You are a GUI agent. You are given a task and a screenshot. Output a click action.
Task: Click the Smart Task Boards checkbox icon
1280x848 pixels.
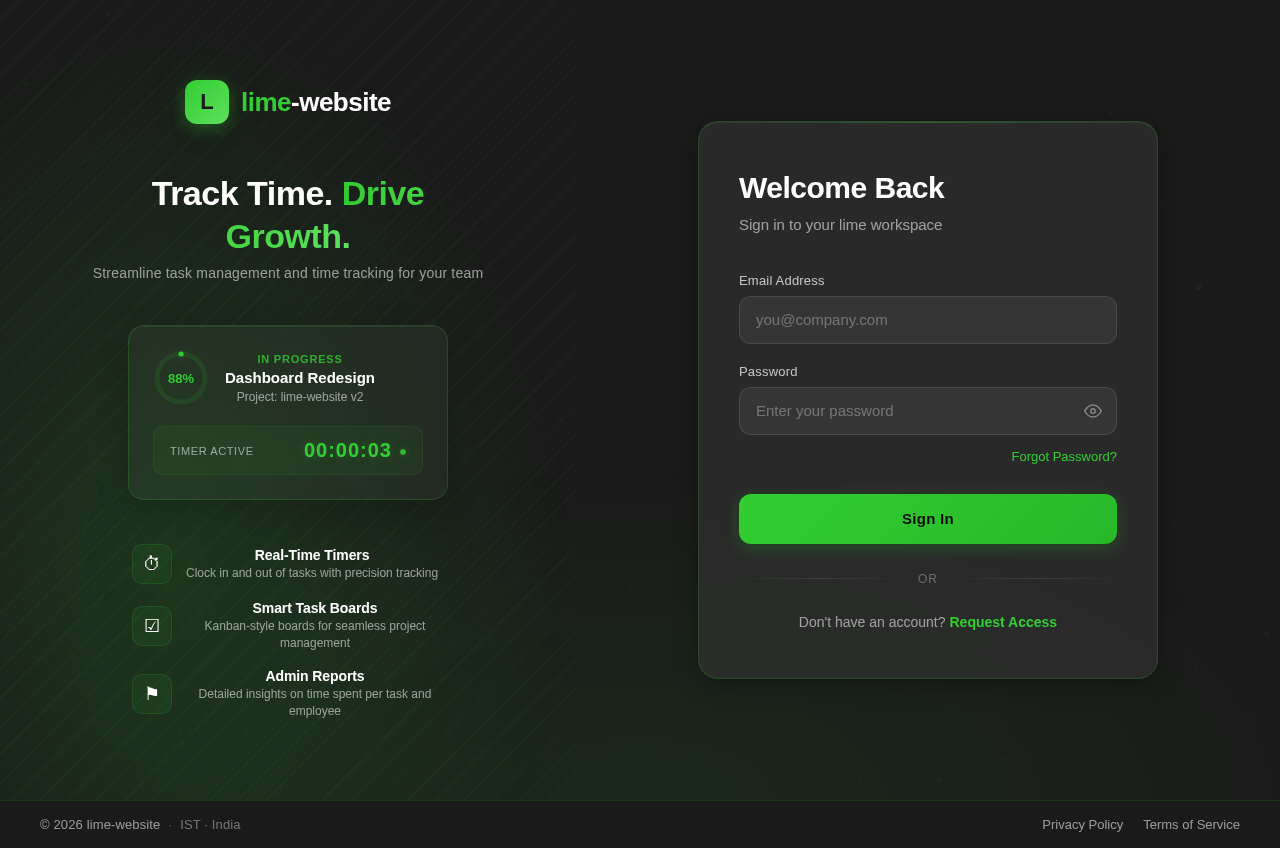pyautogui.click(x=151, y=625)
